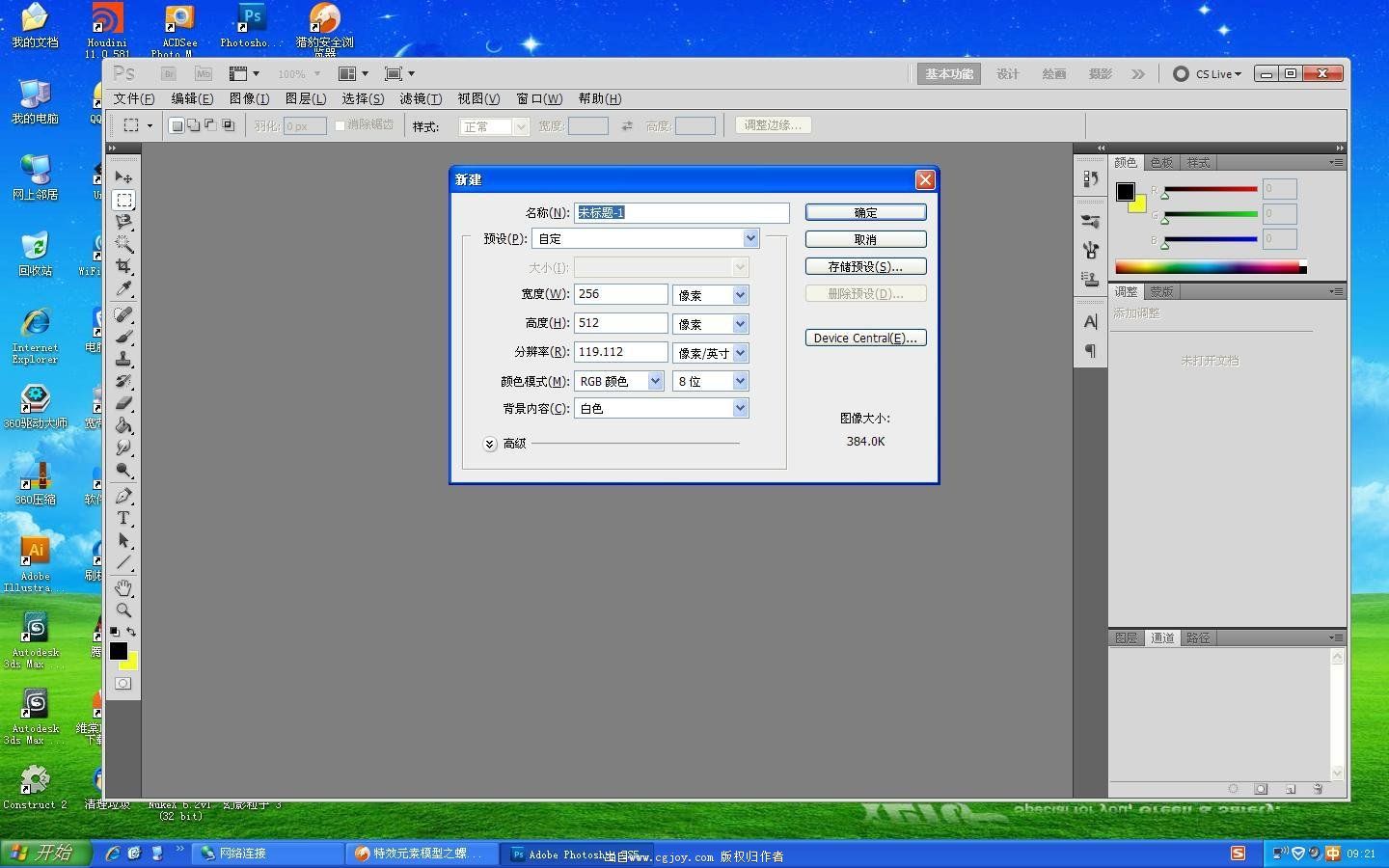Launch Bridge via the Br button

coord(169,74)
